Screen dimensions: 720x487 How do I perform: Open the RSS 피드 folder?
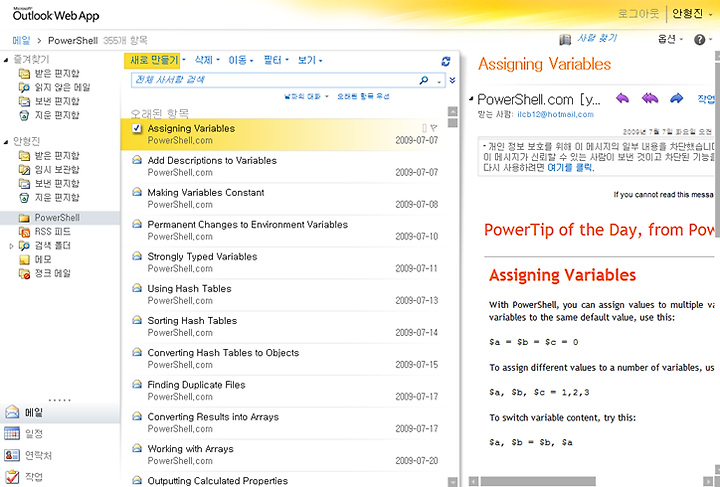click(x=52, y=231)
